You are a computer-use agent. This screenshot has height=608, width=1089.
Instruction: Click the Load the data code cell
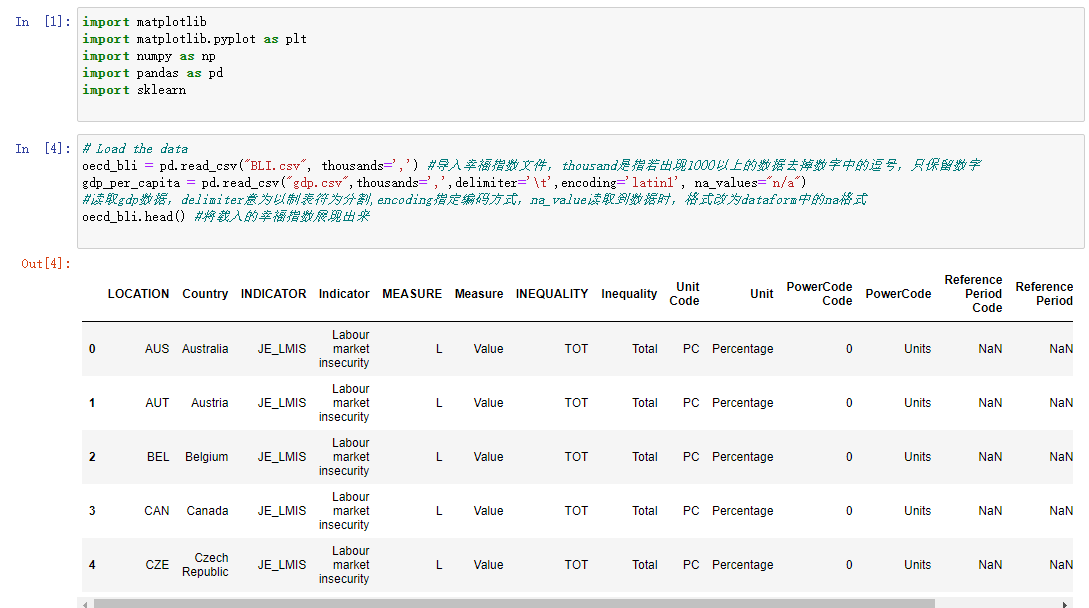pyautogui.click(x=581, y=191)
